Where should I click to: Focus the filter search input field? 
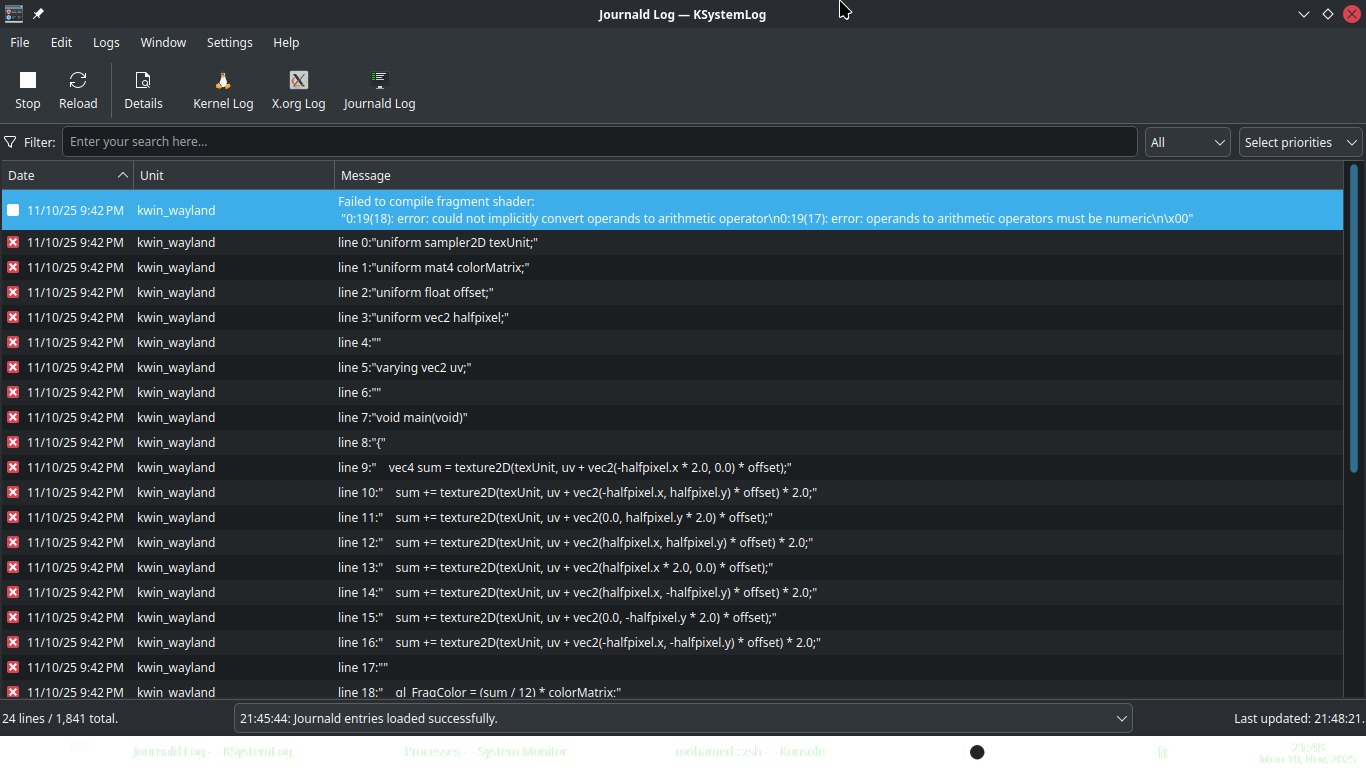point(599,142)
